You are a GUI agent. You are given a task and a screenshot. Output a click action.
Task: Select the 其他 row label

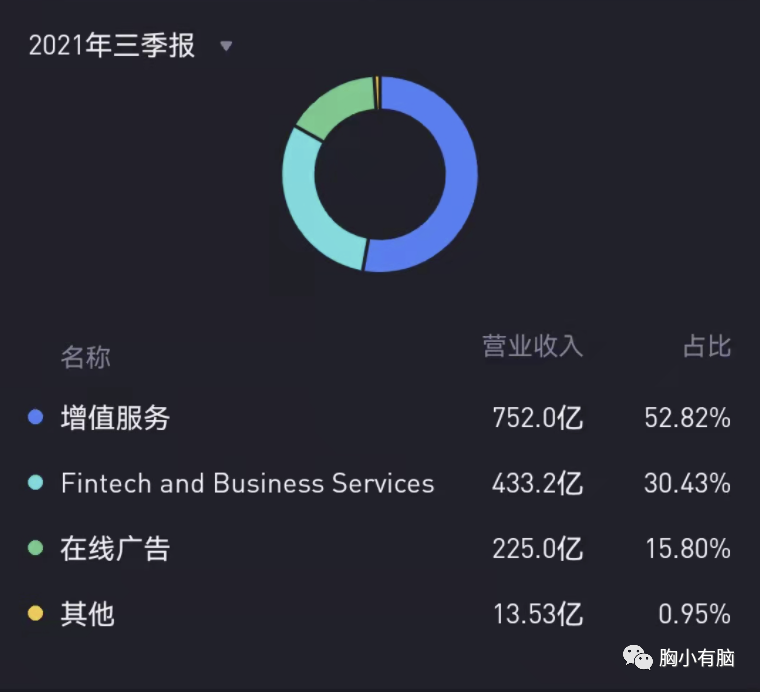coord(88,613)
